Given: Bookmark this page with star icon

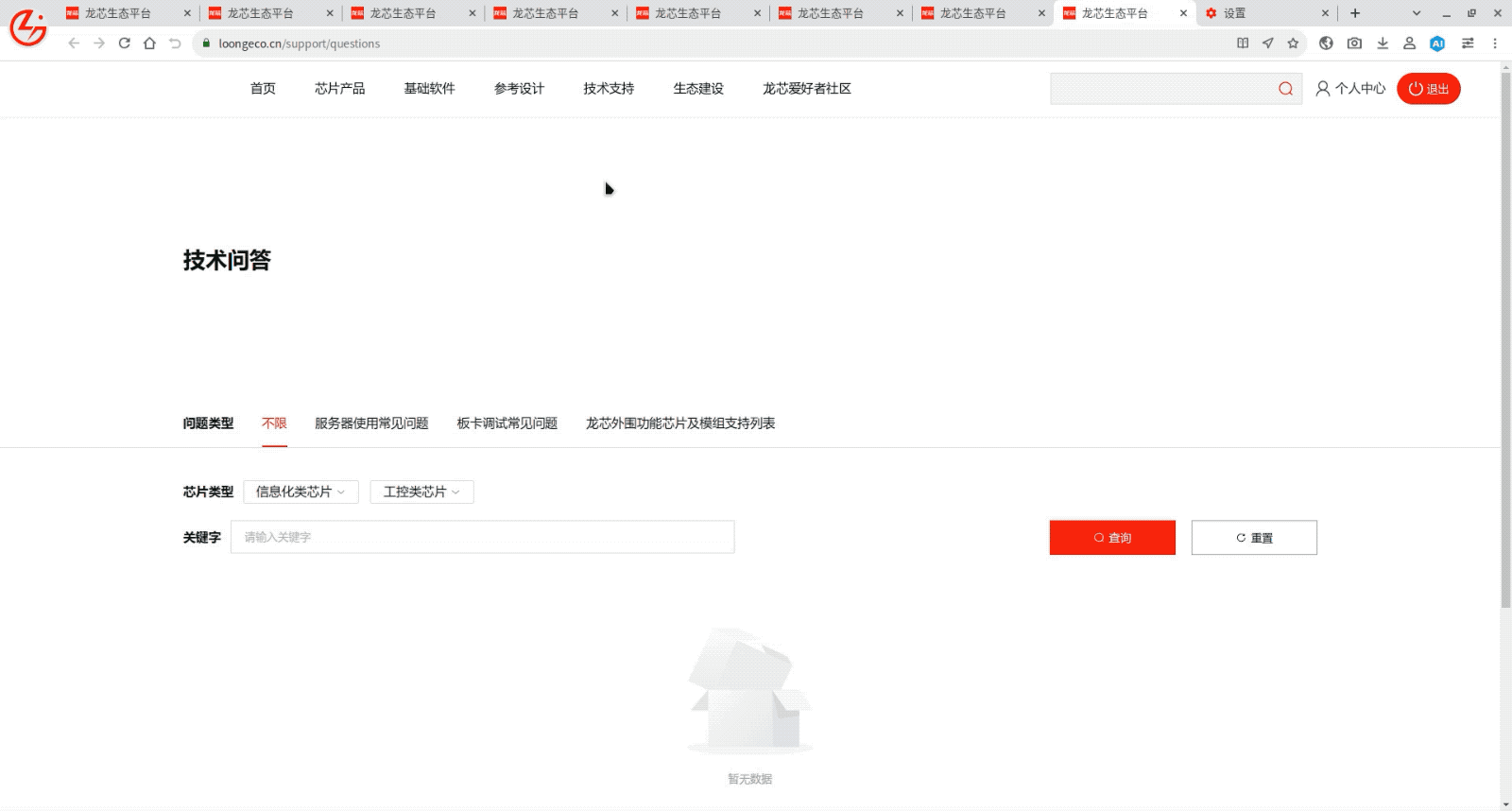Looking at the screenshot, I should click(x=1293, y=43).
